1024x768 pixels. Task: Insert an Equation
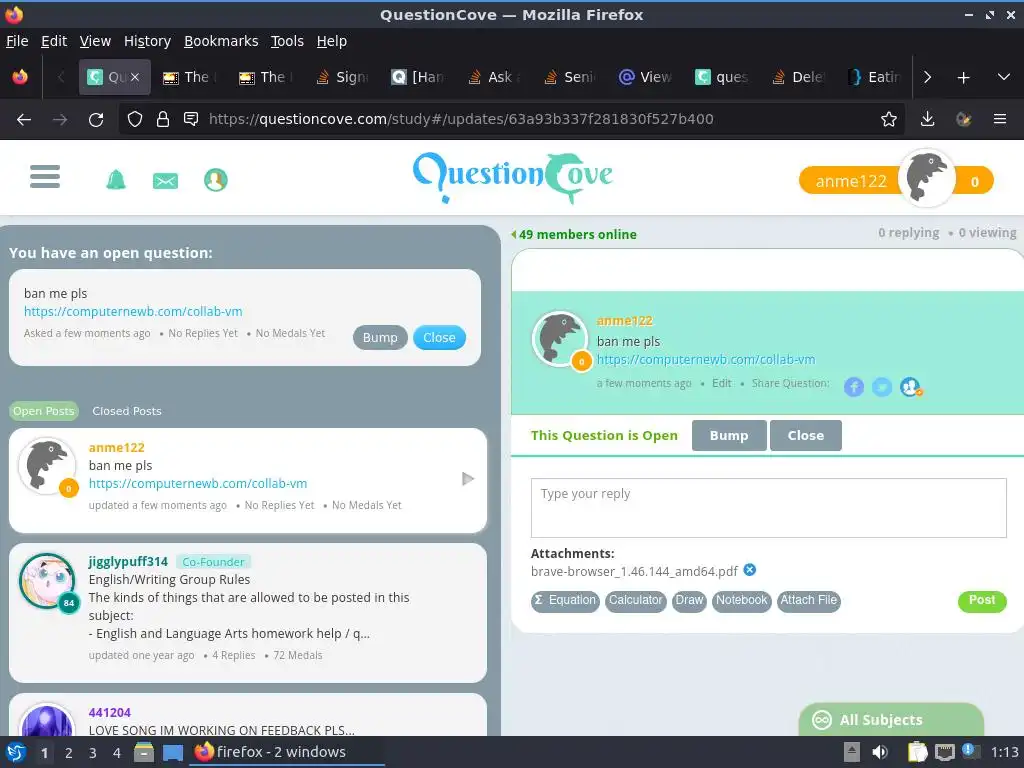(565, 600)
